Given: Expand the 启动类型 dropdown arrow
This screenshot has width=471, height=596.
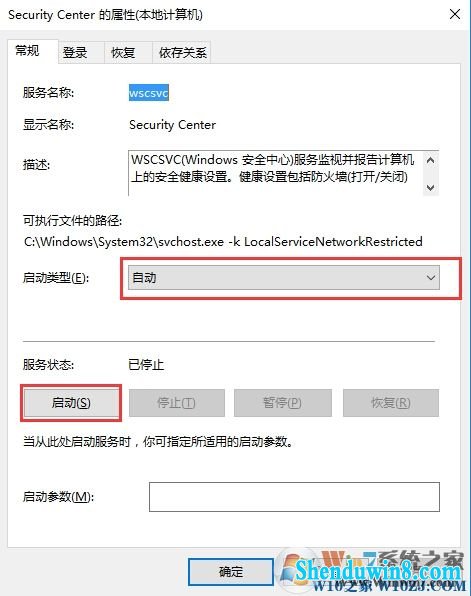Looking at the screenshot, I should coord(431,278).
